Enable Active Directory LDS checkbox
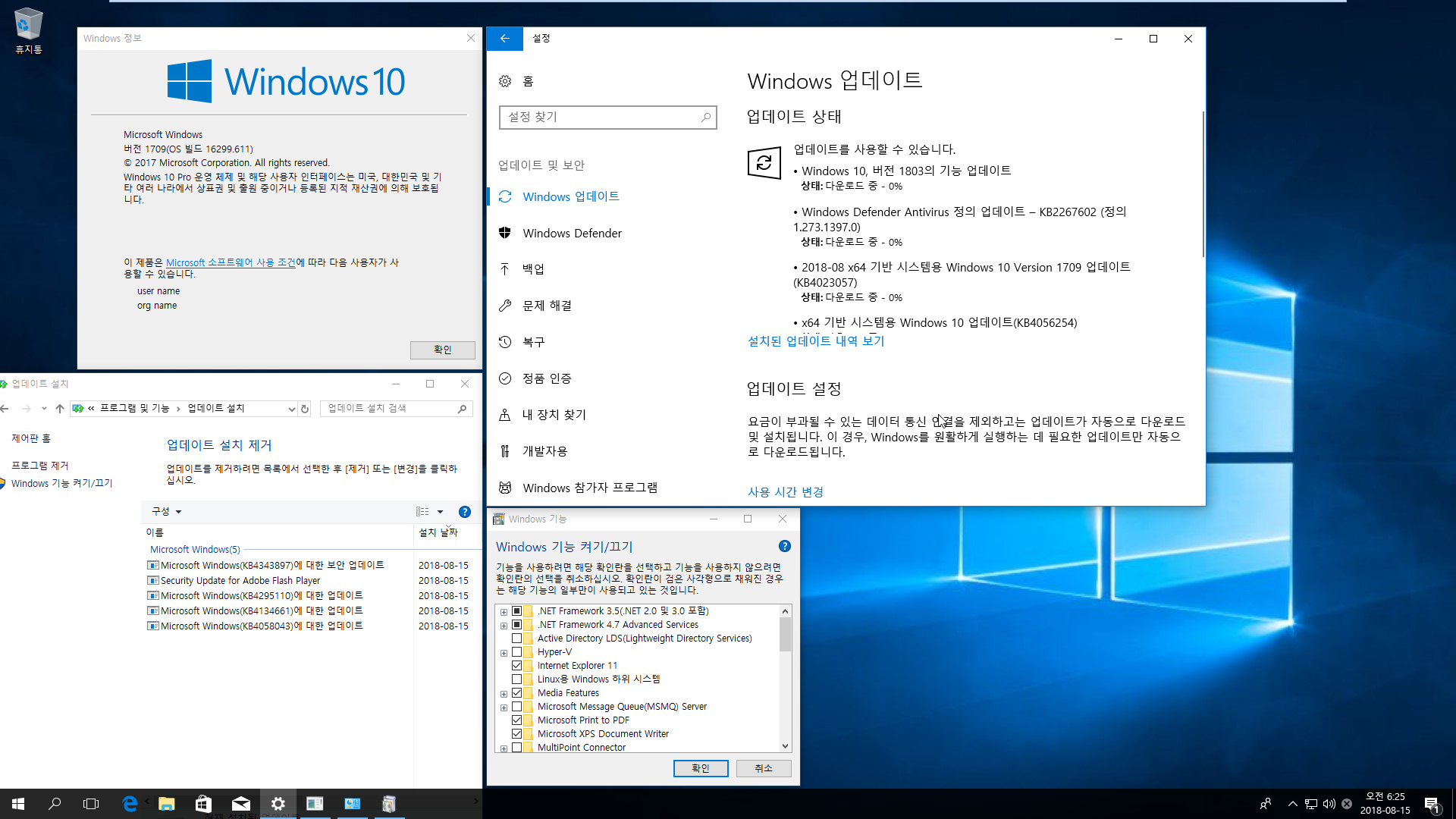 tap(516, 639)
